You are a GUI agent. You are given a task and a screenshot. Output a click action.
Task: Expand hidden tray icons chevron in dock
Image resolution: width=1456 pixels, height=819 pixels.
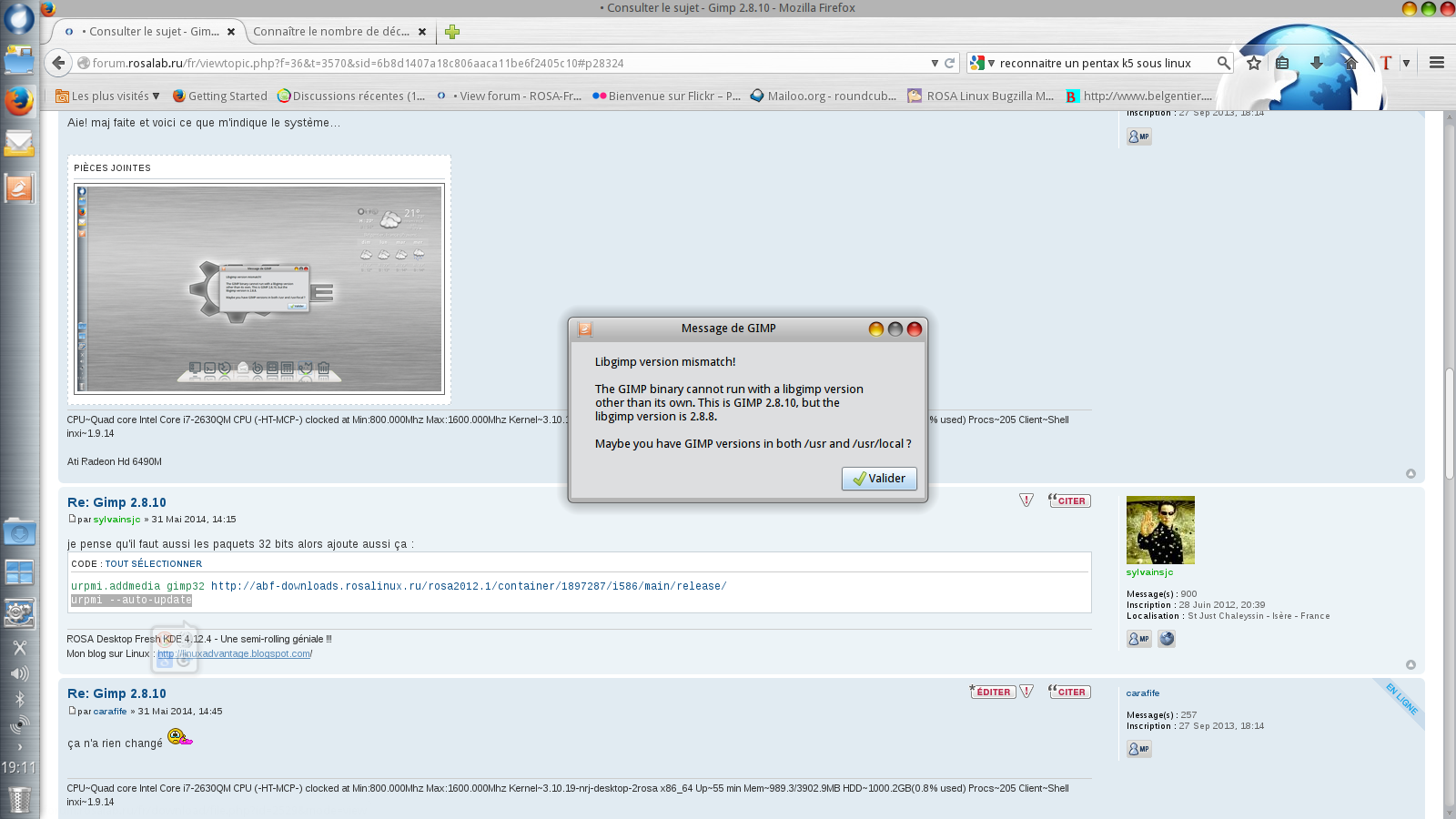pyautogui.click(x=19, y=747)
